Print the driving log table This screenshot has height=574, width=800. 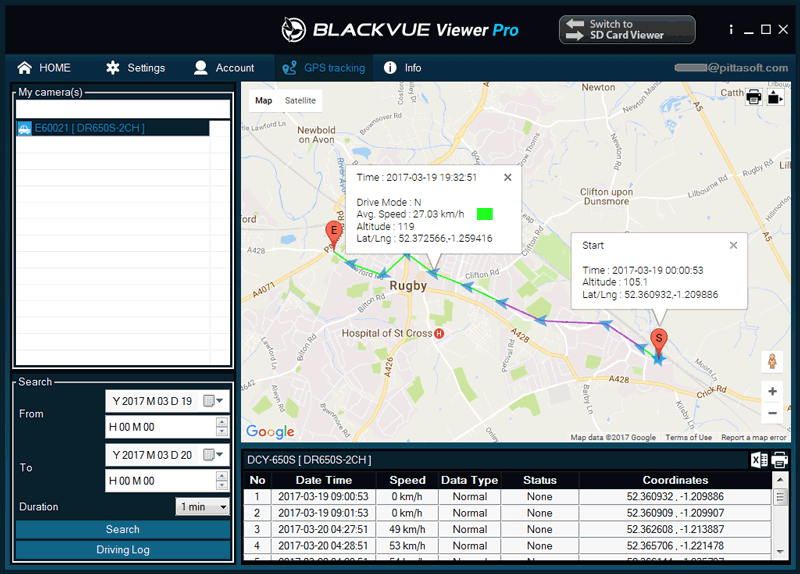coord(779,460)
